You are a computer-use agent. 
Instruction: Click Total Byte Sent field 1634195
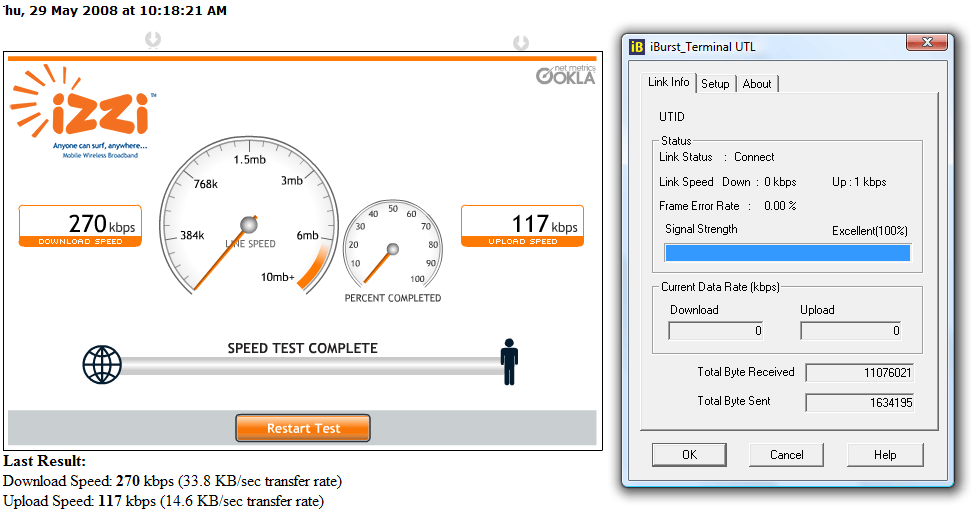(x=860, y=403)
